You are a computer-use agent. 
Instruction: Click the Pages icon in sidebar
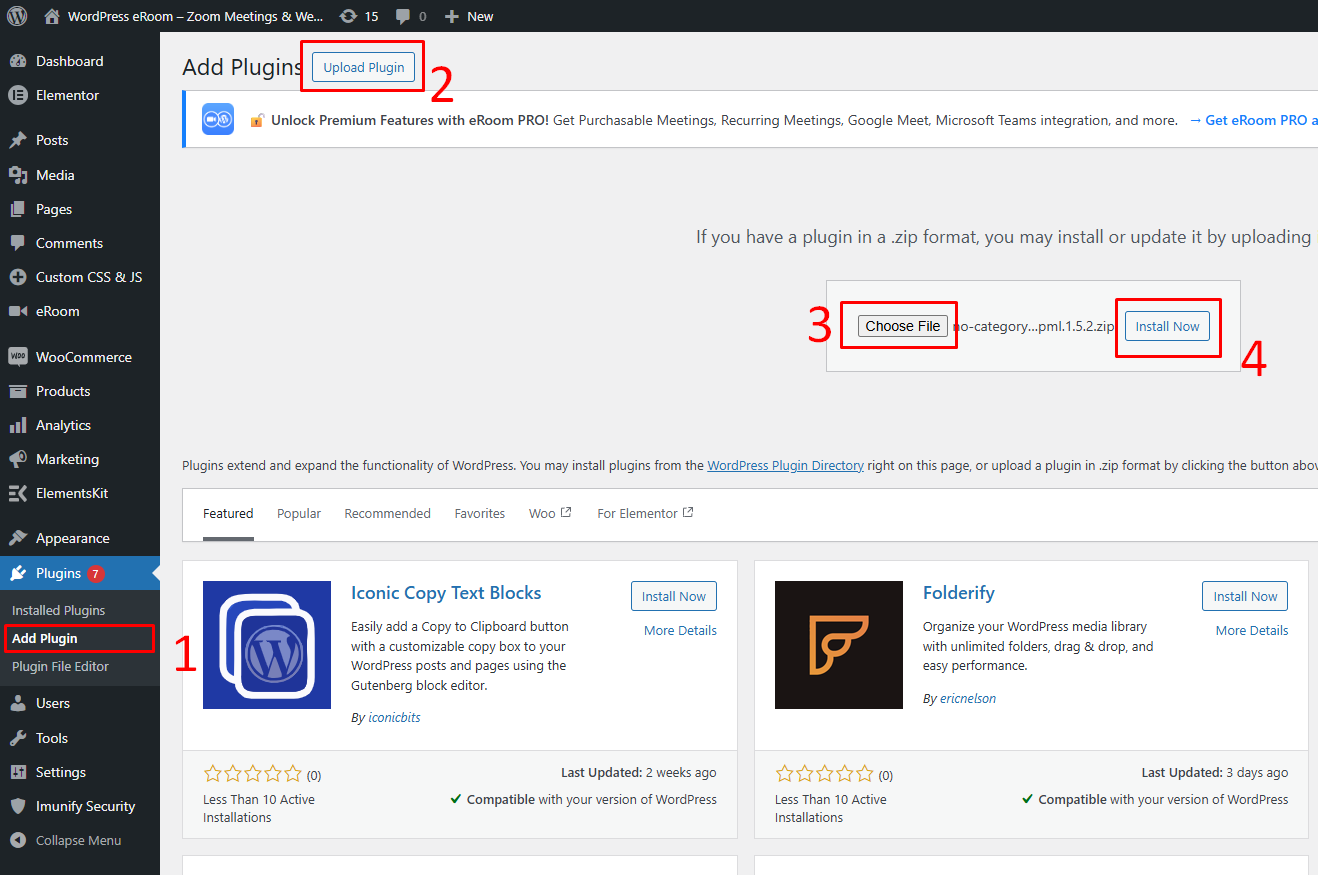(18, 209)
